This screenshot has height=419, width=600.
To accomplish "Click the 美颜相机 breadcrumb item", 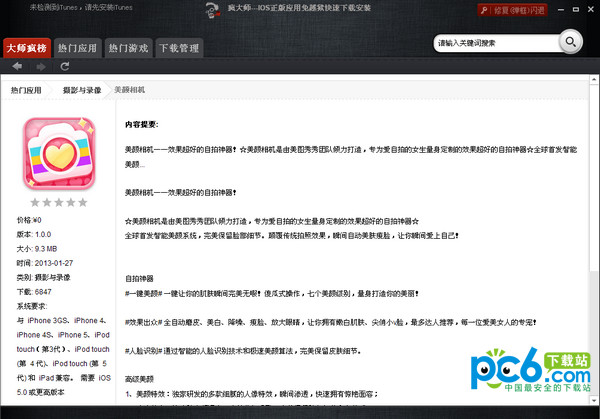I will 129,90.
